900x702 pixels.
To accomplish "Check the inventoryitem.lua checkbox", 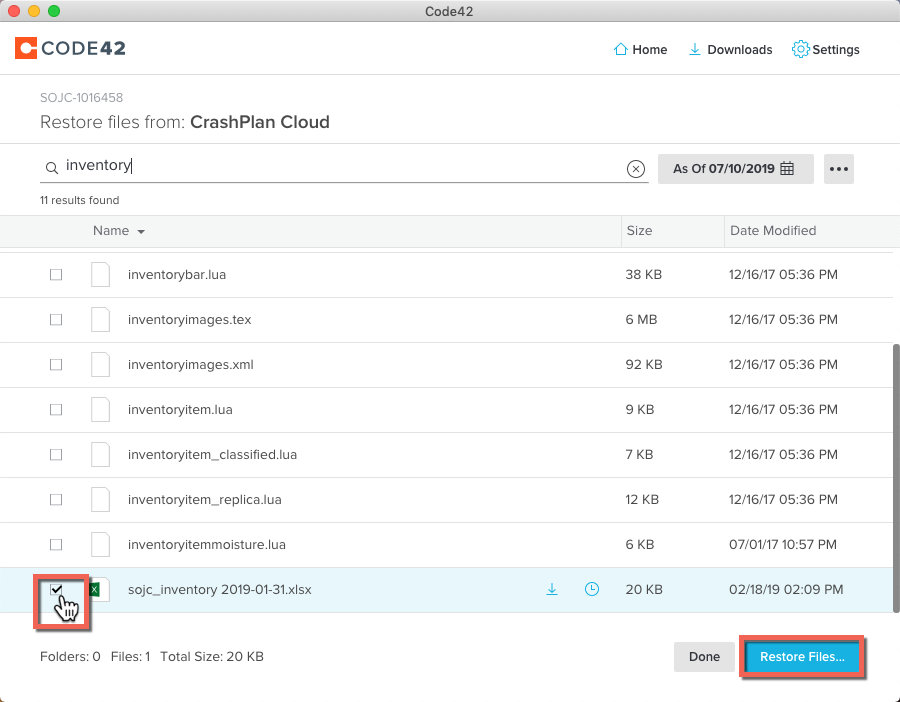I will point(56,409).
